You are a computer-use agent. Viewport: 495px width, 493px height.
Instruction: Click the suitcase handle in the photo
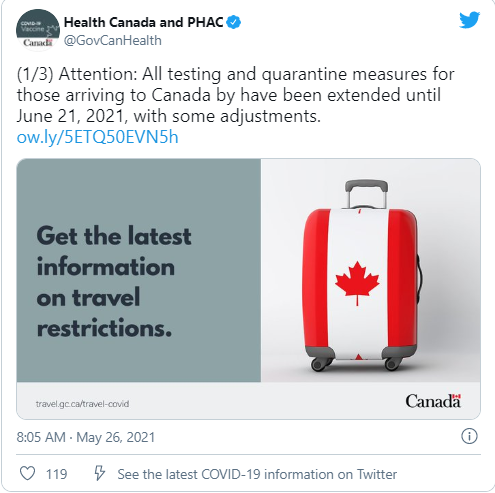tap(366, 194)
